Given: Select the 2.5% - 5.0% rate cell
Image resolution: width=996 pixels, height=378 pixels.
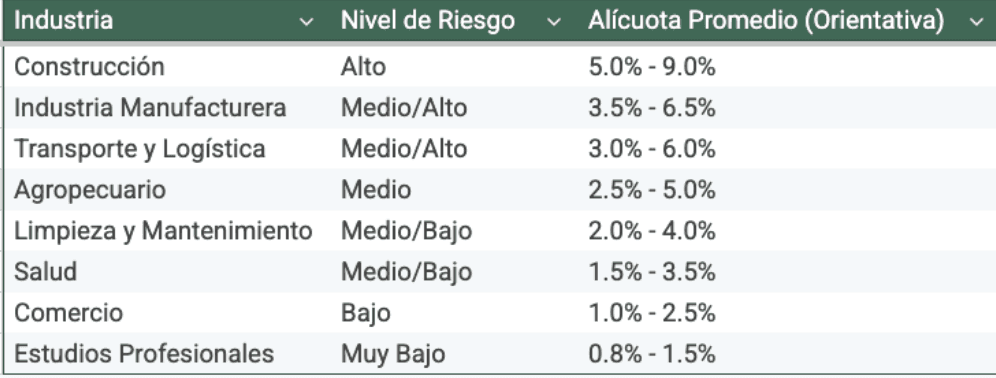Looking at the screenshot, I should point(786,189).
